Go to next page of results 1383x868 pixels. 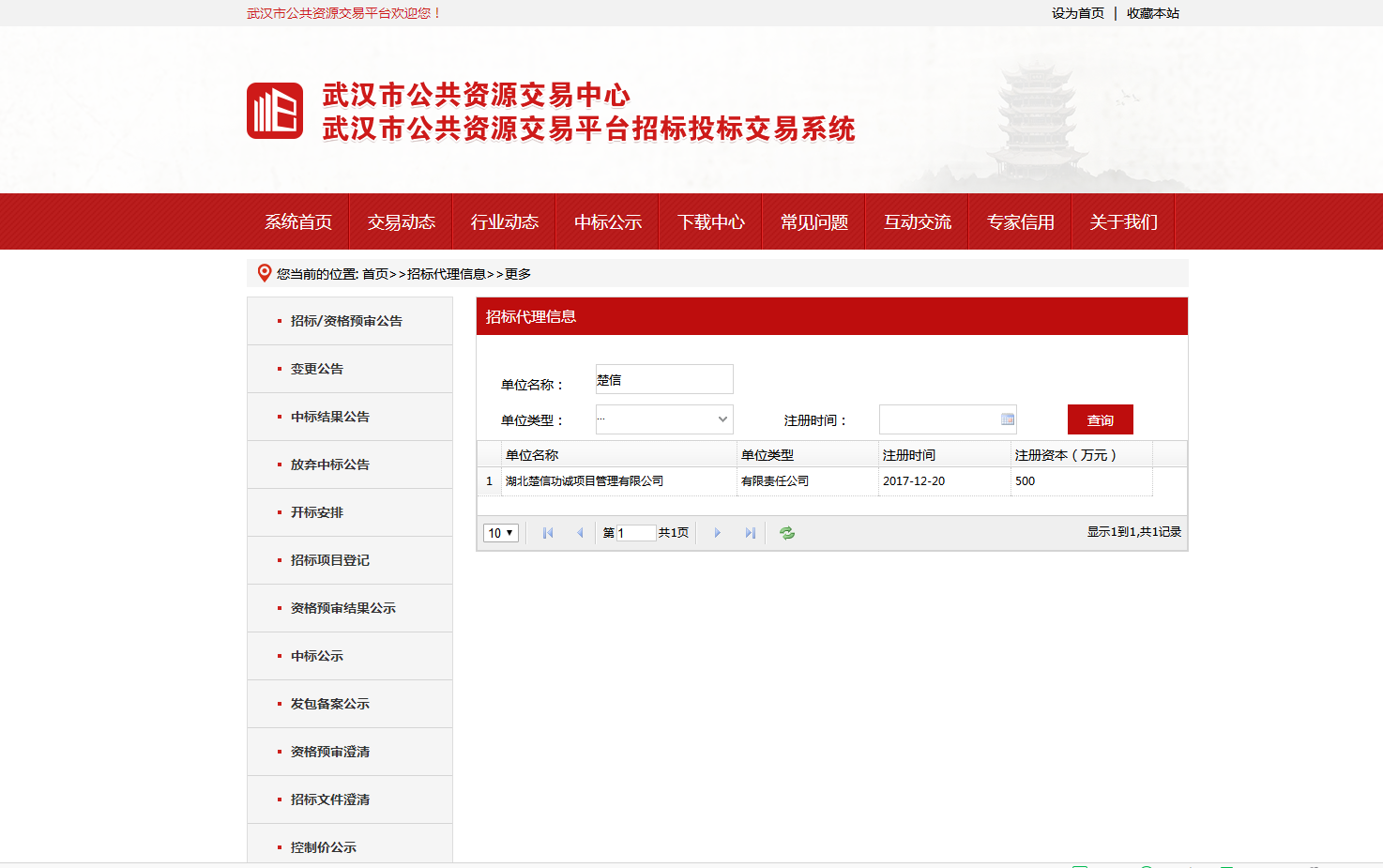click(x=718, y=533)
